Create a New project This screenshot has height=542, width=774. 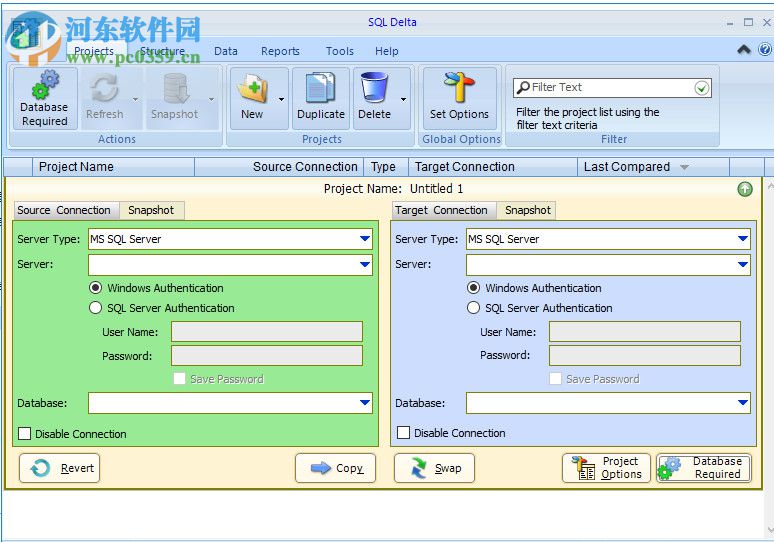pyautogui.click(x=252, y=99)
